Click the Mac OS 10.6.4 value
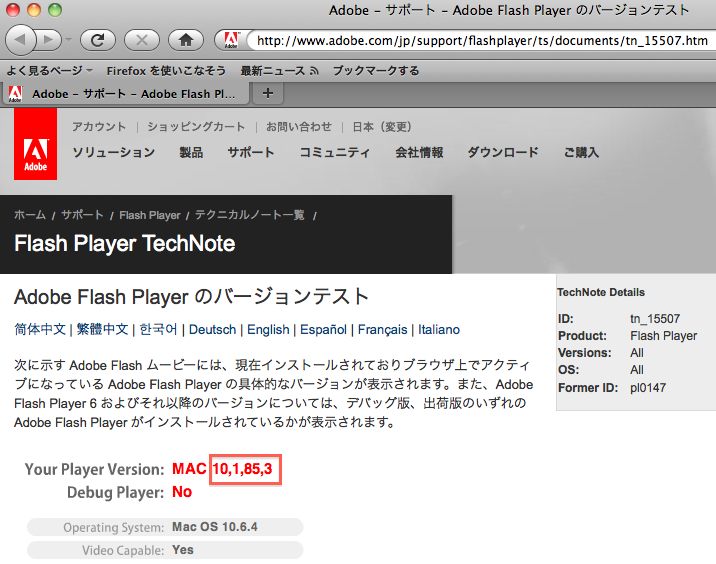The height and width of the screenshot is (564, 716). click(215, 527)
